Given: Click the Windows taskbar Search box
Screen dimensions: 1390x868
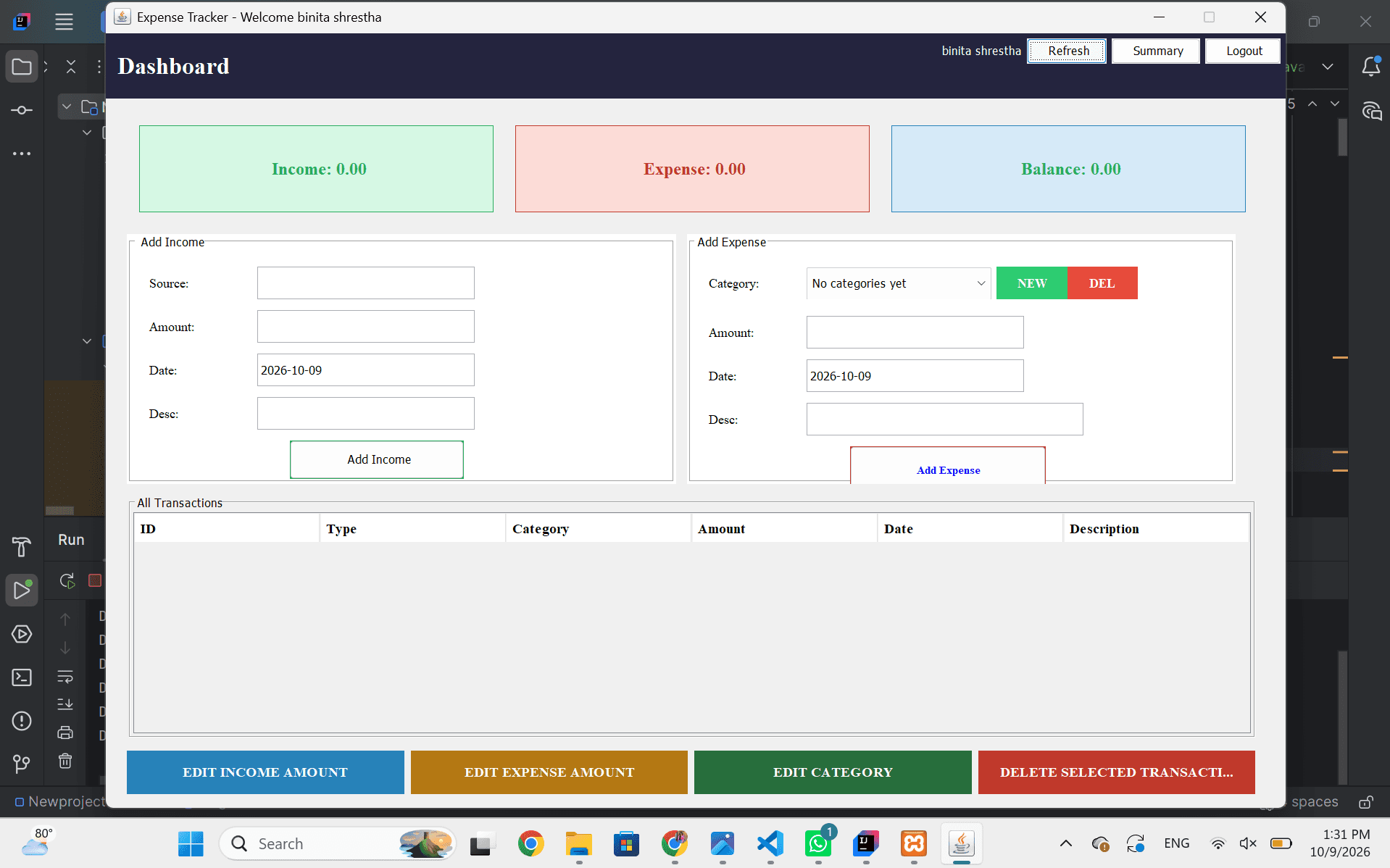Looking at the screenshot, I should (338, 844).
